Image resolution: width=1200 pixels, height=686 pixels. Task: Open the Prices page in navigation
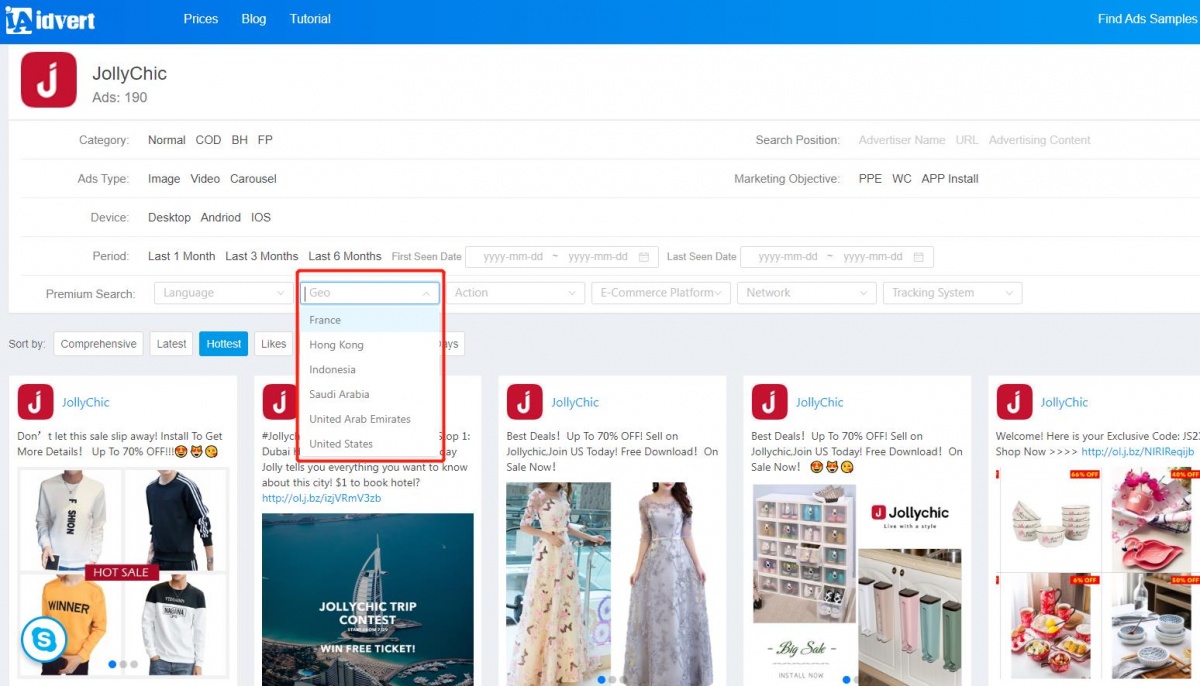200,19
